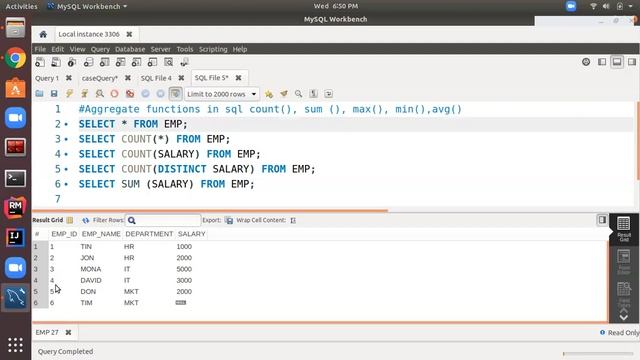Run EXPLAIN on the current statement
This screenshot has width=640, height=360.
pos(100,94)
